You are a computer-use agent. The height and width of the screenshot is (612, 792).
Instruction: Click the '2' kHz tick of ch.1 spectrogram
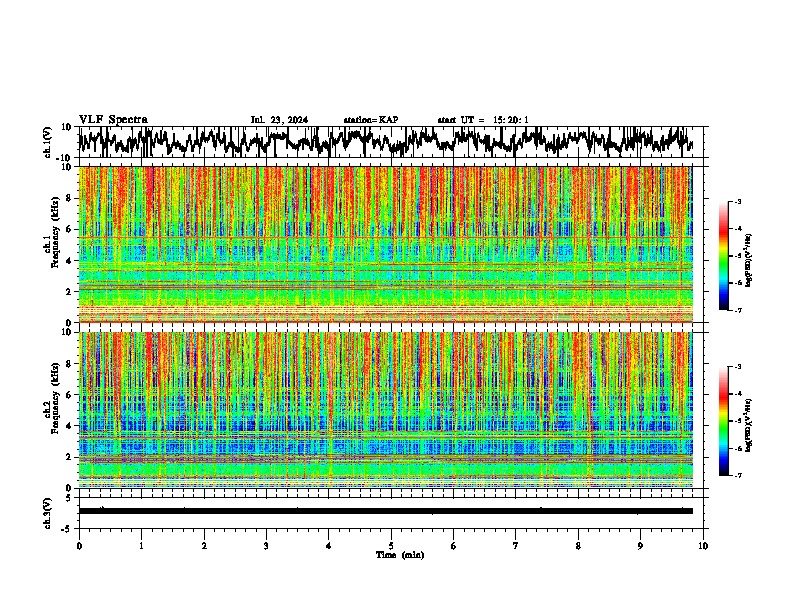pyautogui.click(x=69, y=292)
